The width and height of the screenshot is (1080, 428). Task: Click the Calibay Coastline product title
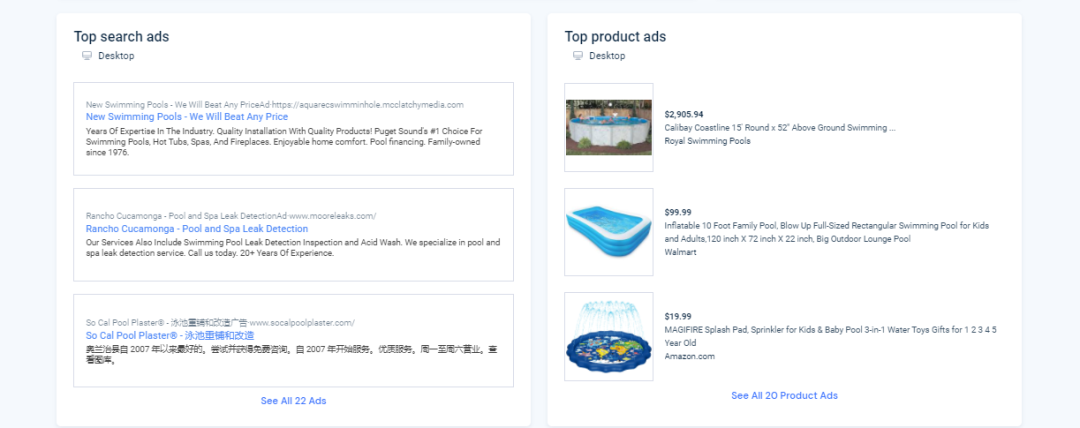click(x=780, y=128)
